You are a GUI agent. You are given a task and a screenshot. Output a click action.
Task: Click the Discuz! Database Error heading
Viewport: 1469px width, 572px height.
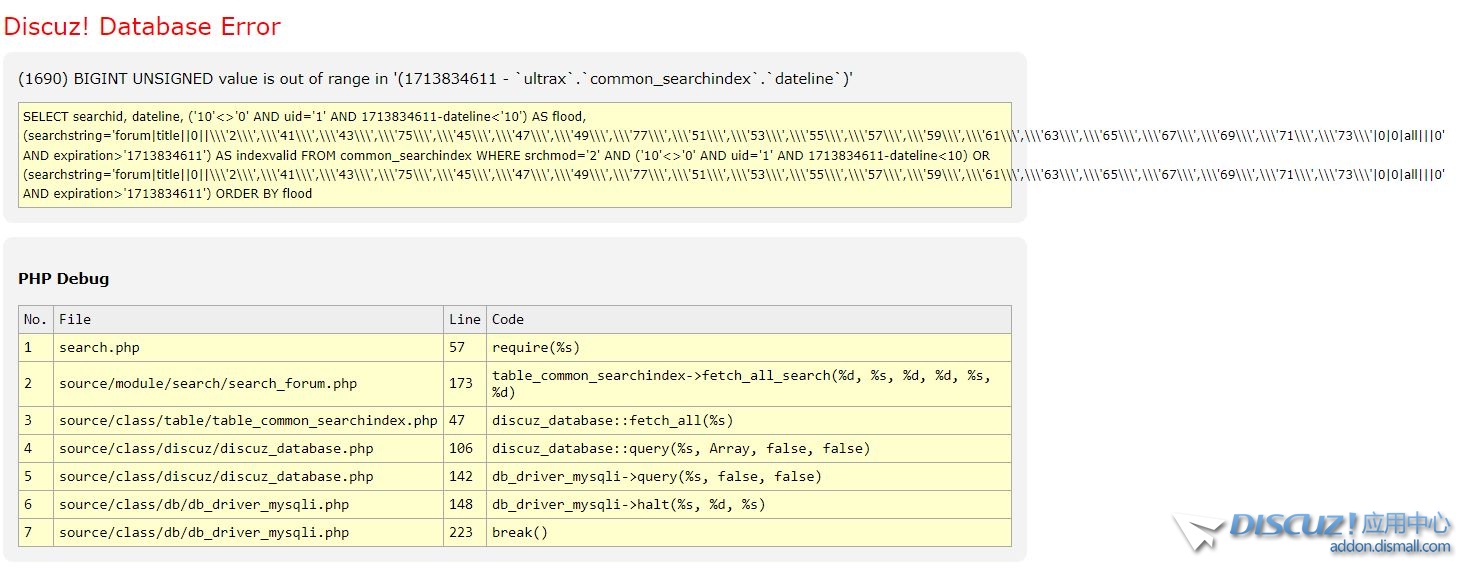click(x=142, y=27)
